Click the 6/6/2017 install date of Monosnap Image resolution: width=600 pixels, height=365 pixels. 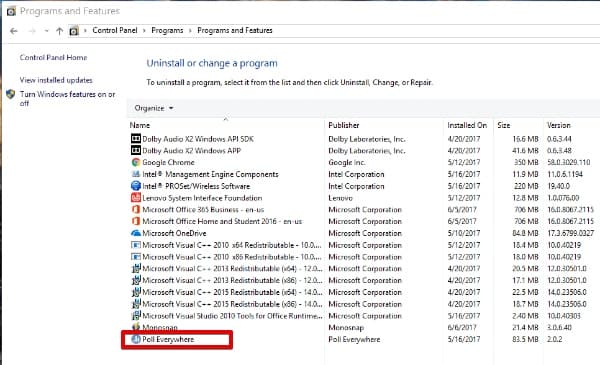462,328
